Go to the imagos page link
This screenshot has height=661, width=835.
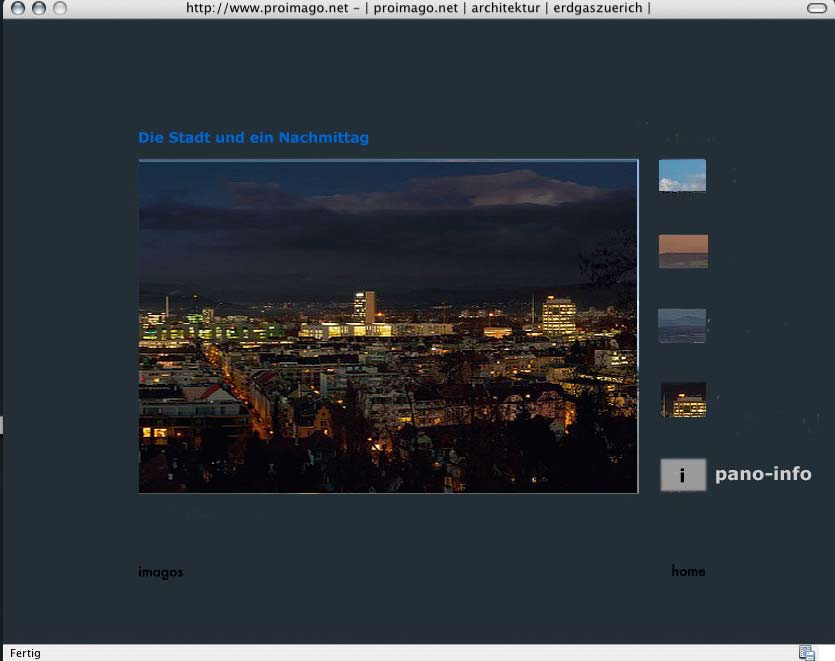click(x=161, y=572)
